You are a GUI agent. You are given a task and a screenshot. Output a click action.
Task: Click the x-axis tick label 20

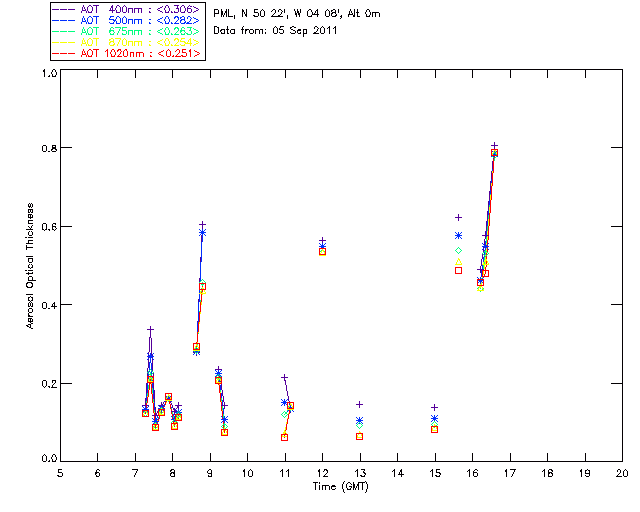click(622, 473)
